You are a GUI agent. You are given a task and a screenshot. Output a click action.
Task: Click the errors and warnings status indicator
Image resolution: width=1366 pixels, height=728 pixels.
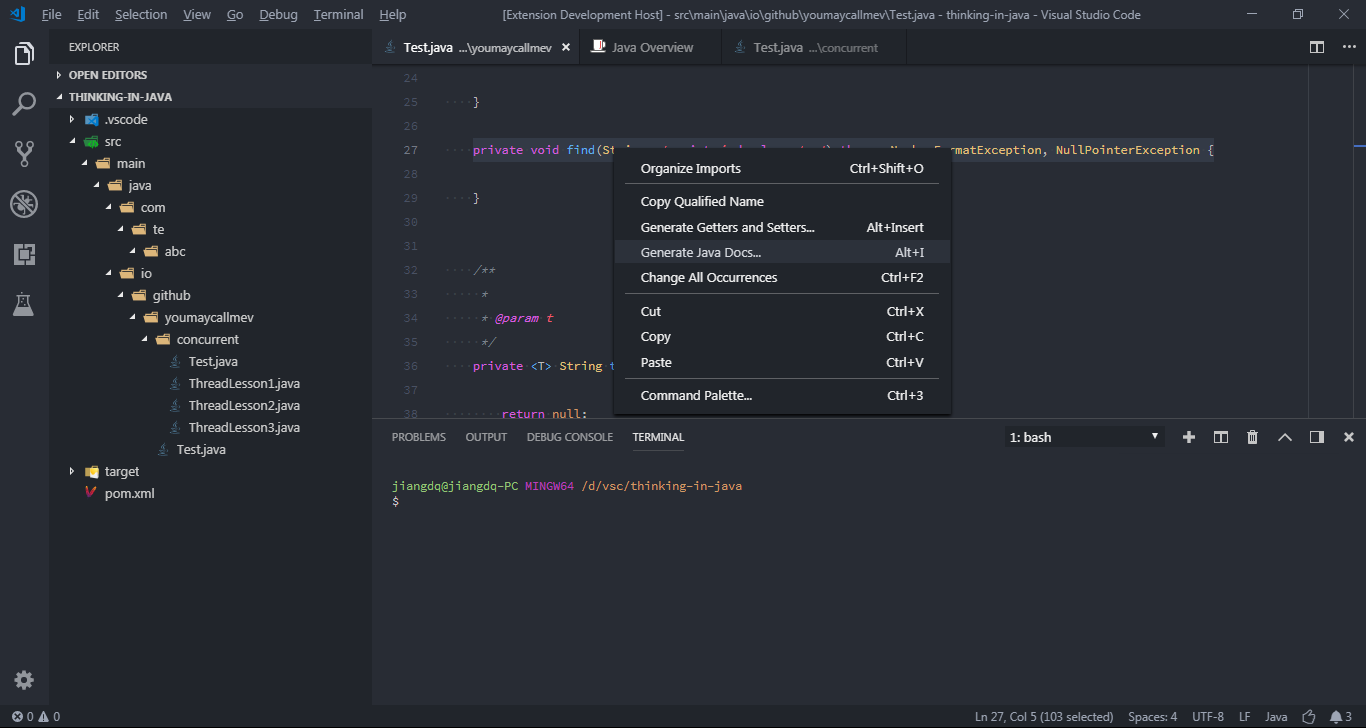click(x=36, y=717)
